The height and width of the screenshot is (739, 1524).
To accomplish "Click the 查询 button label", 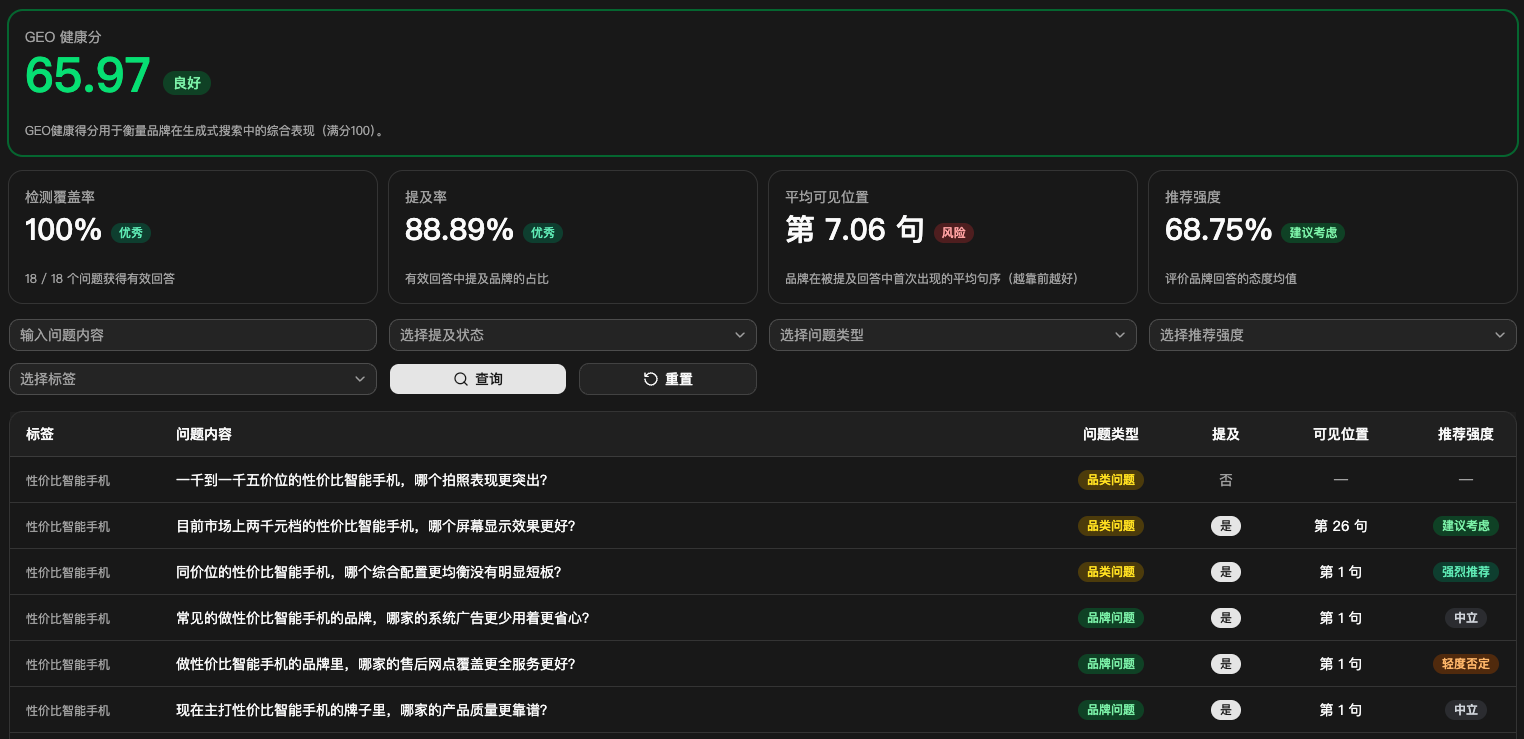I will coord(489,379).
